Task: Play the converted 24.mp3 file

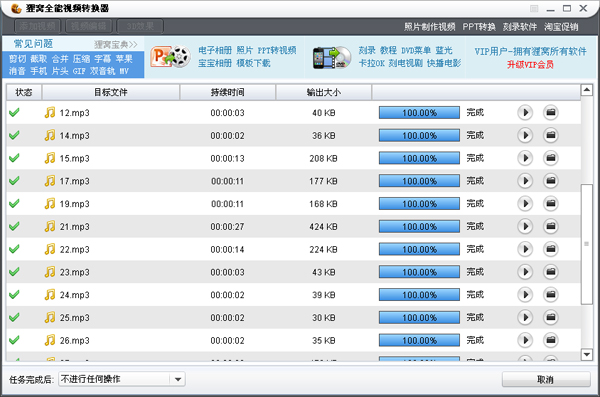Action: click(525, 295)
